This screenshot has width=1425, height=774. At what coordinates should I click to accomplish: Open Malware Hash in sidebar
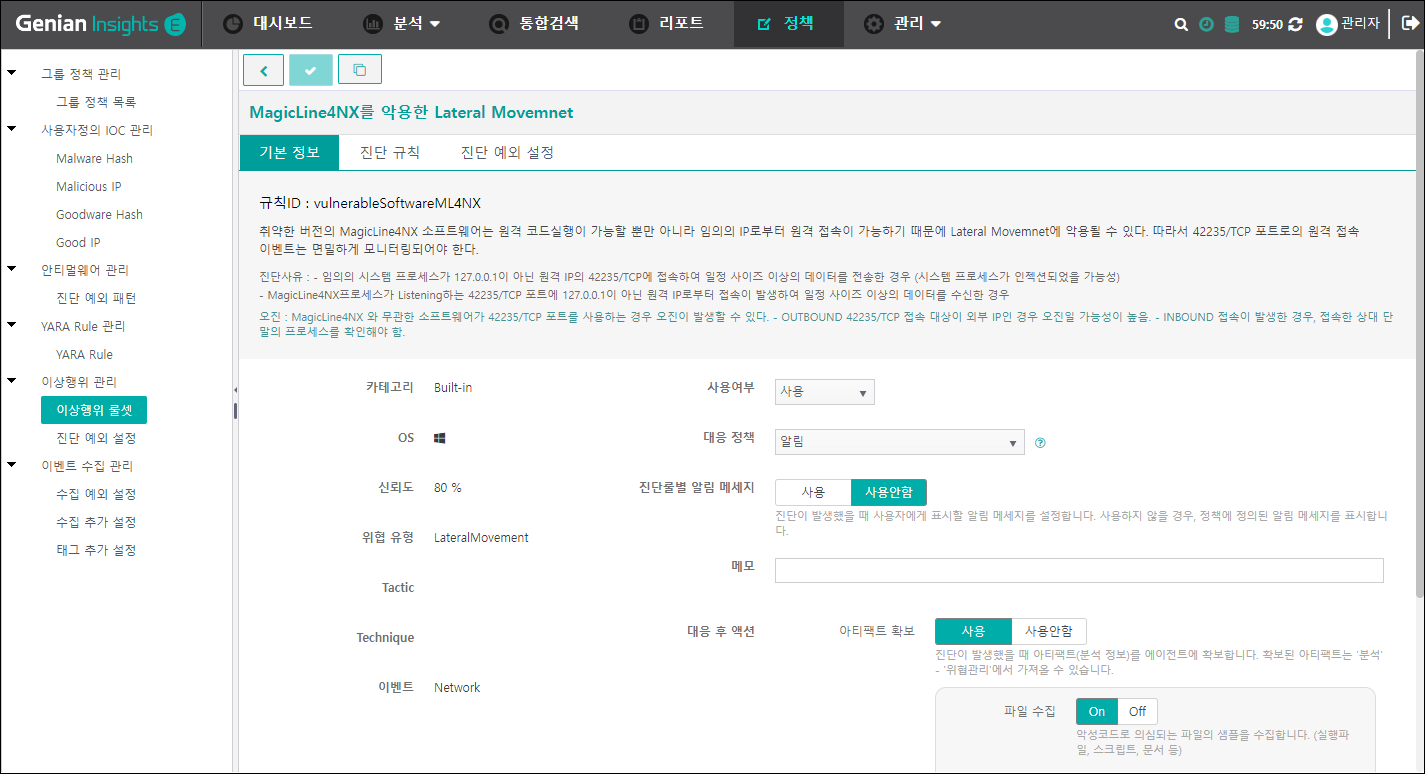pos(94,158)
